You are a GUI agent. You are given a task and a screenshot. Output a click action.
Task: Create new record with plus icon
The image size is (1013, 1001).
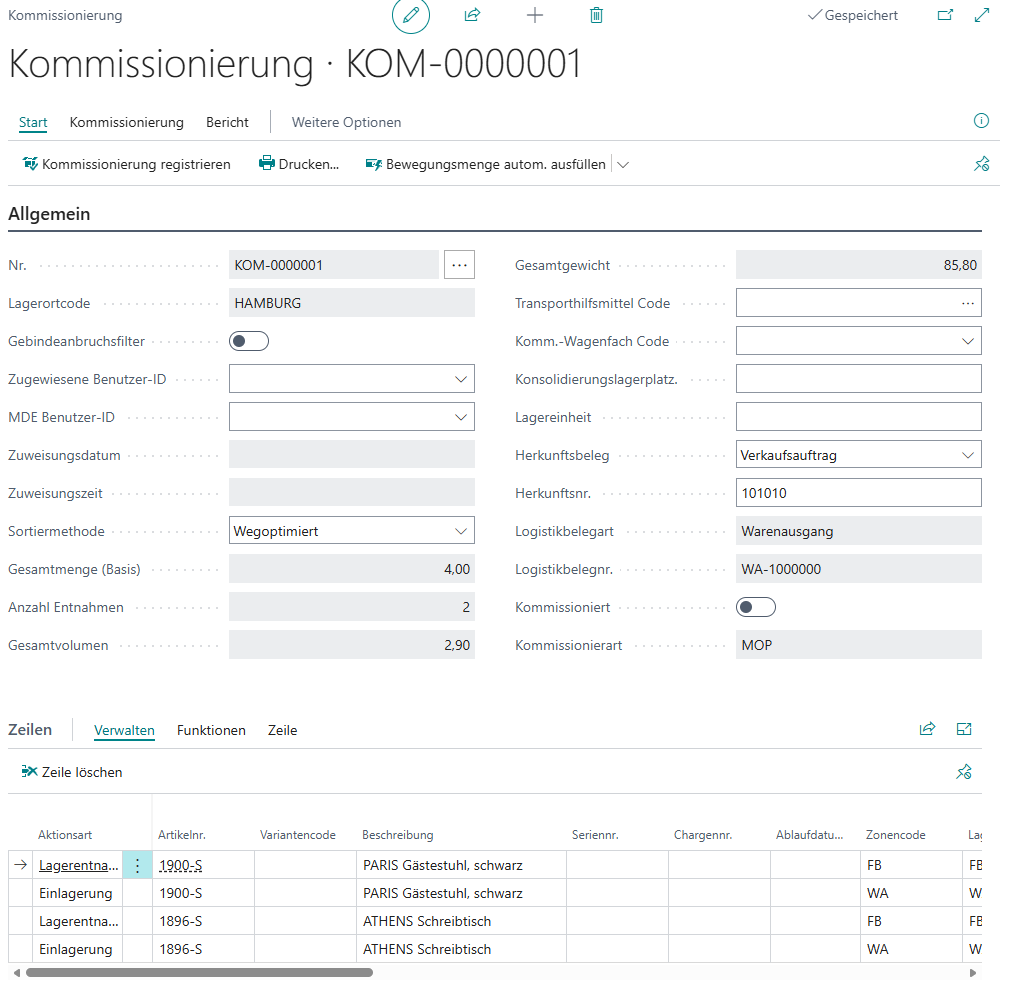[534, 15]
